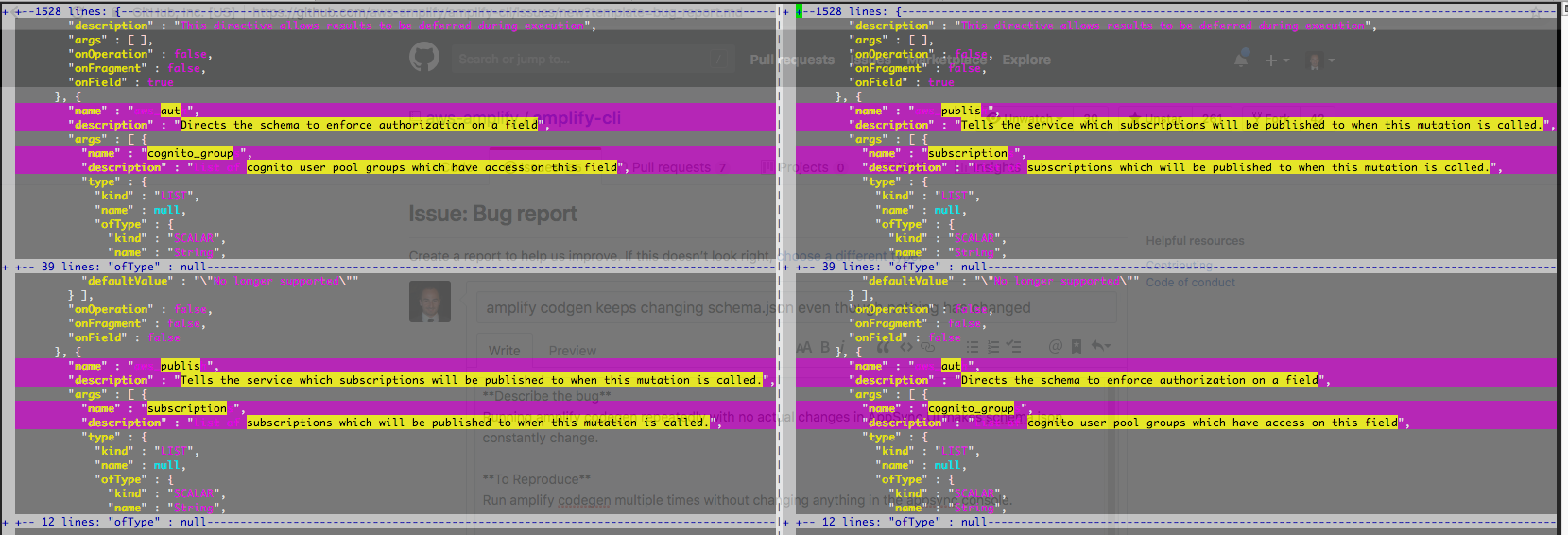Add a numbered list from the toolbar
Image resolution: width=1568 pixels, height=535 pixels.
tap(993, 347)
